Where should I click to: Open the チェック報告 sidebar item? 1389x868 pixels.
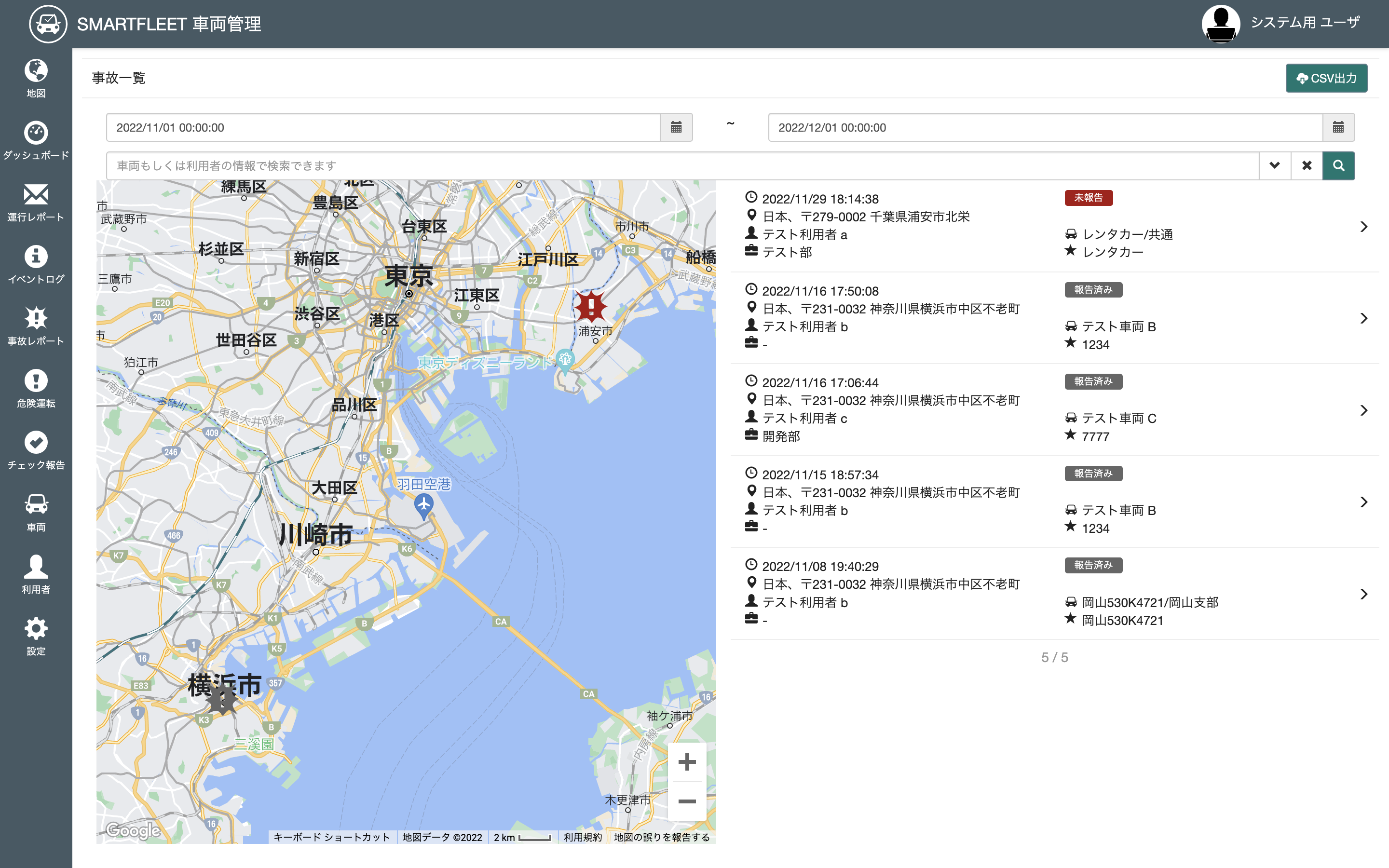click(36, 451)
